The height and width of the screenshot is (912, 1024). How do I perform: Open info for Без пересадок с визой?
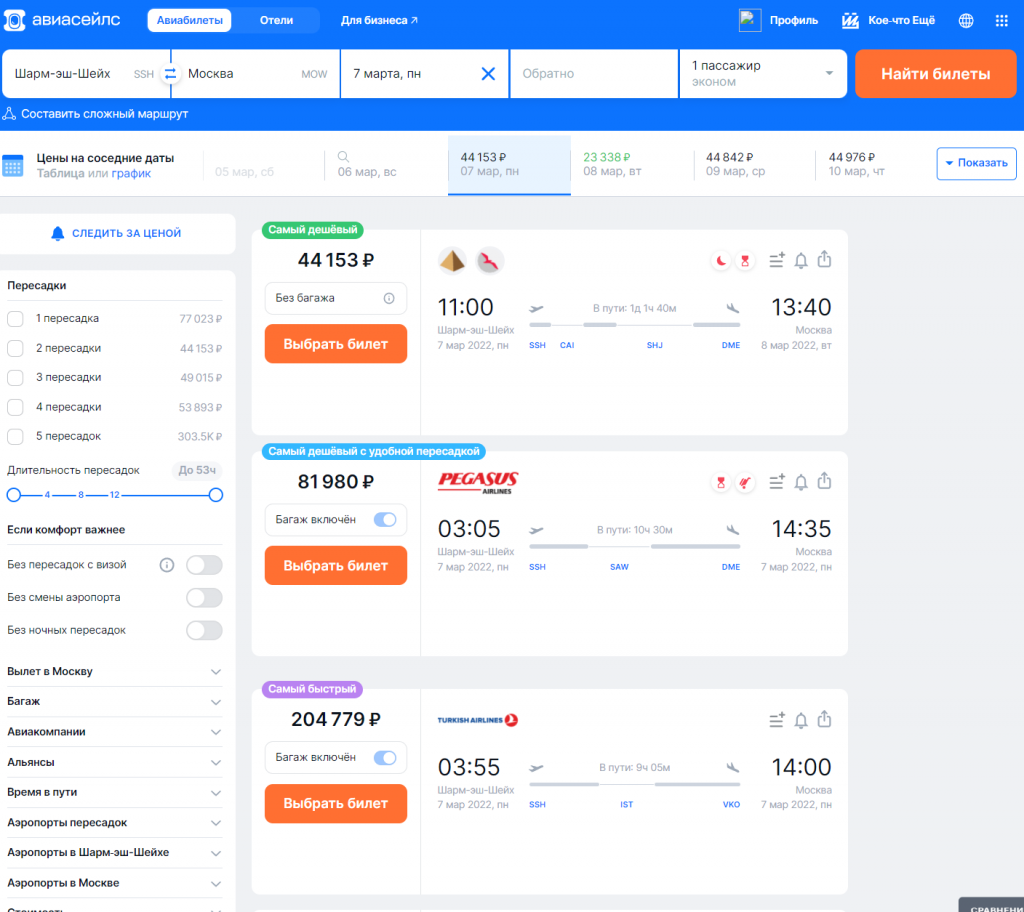(x=167, y=564)
